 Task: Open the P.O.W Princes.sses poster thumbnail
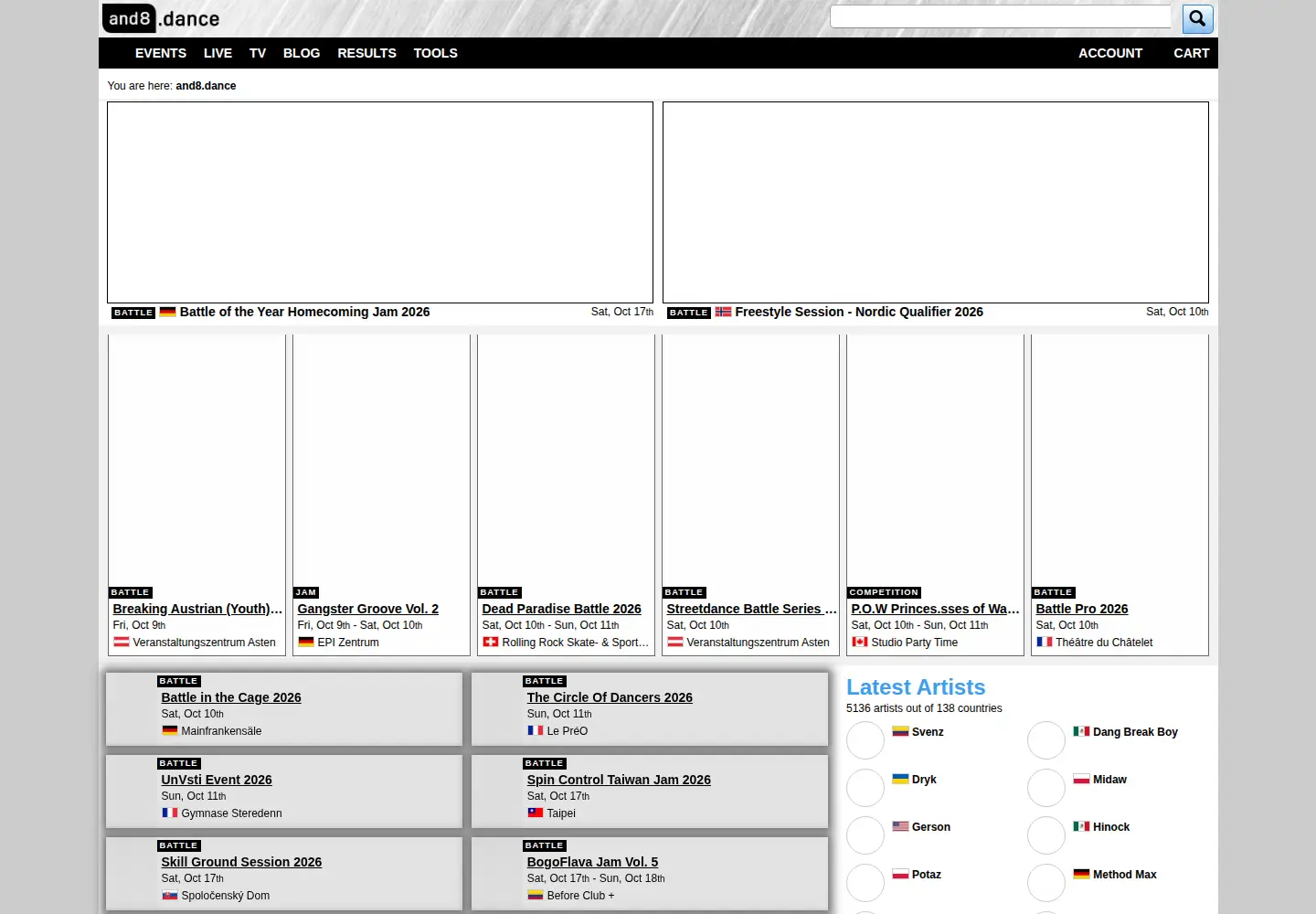[x=935, y=460]
